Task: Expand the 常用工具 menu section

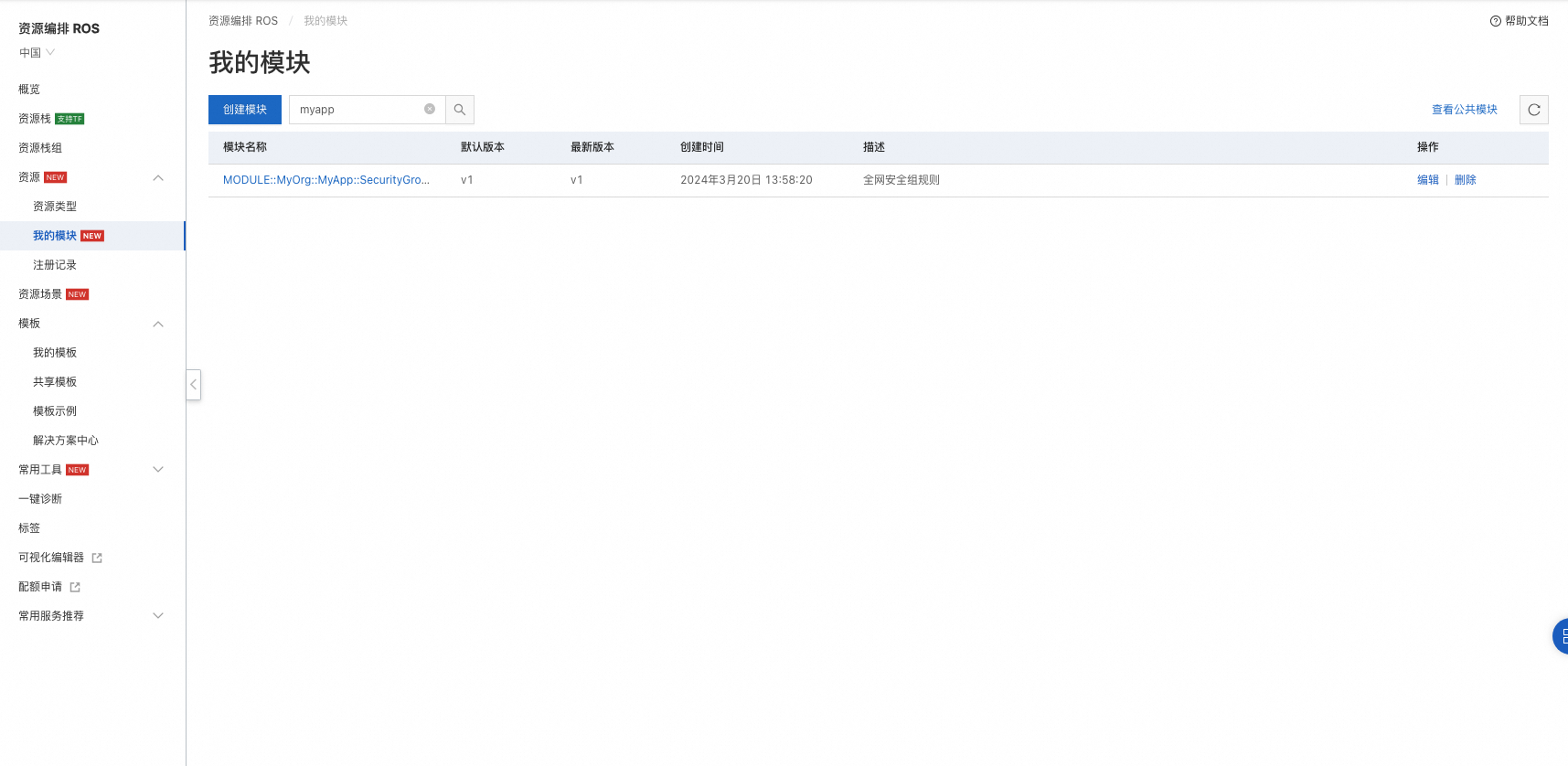Action: [158, 470]
